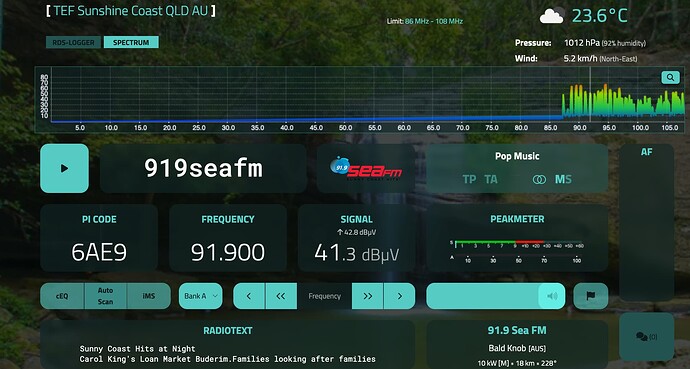Click the 5.2 km/h wind value
The height and width of the screenshot is (369, 690).
pyautogui.click(x=580, y=58)
